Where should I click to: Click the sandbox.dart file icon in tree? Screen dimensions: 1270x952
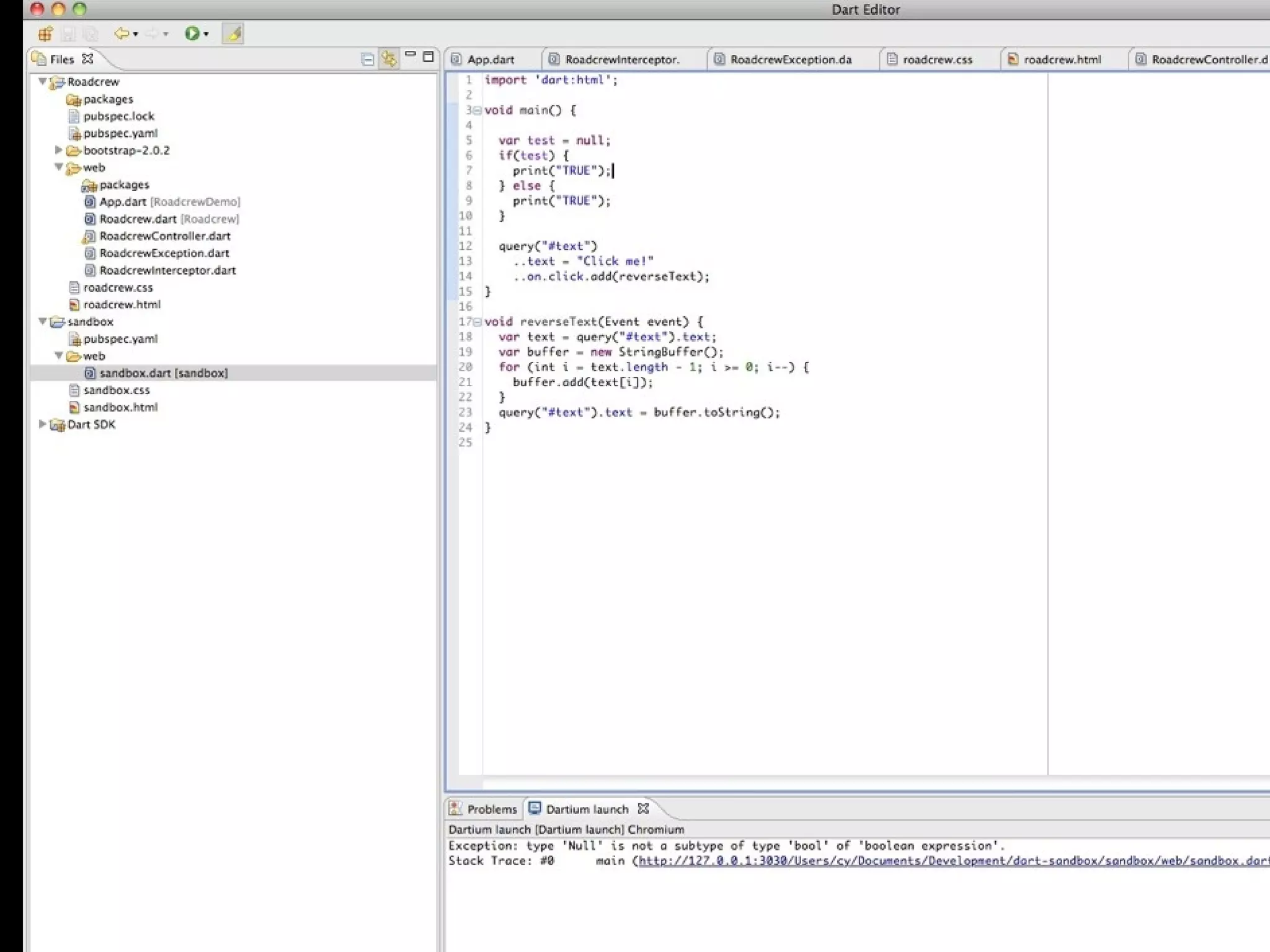coord(90,373)
